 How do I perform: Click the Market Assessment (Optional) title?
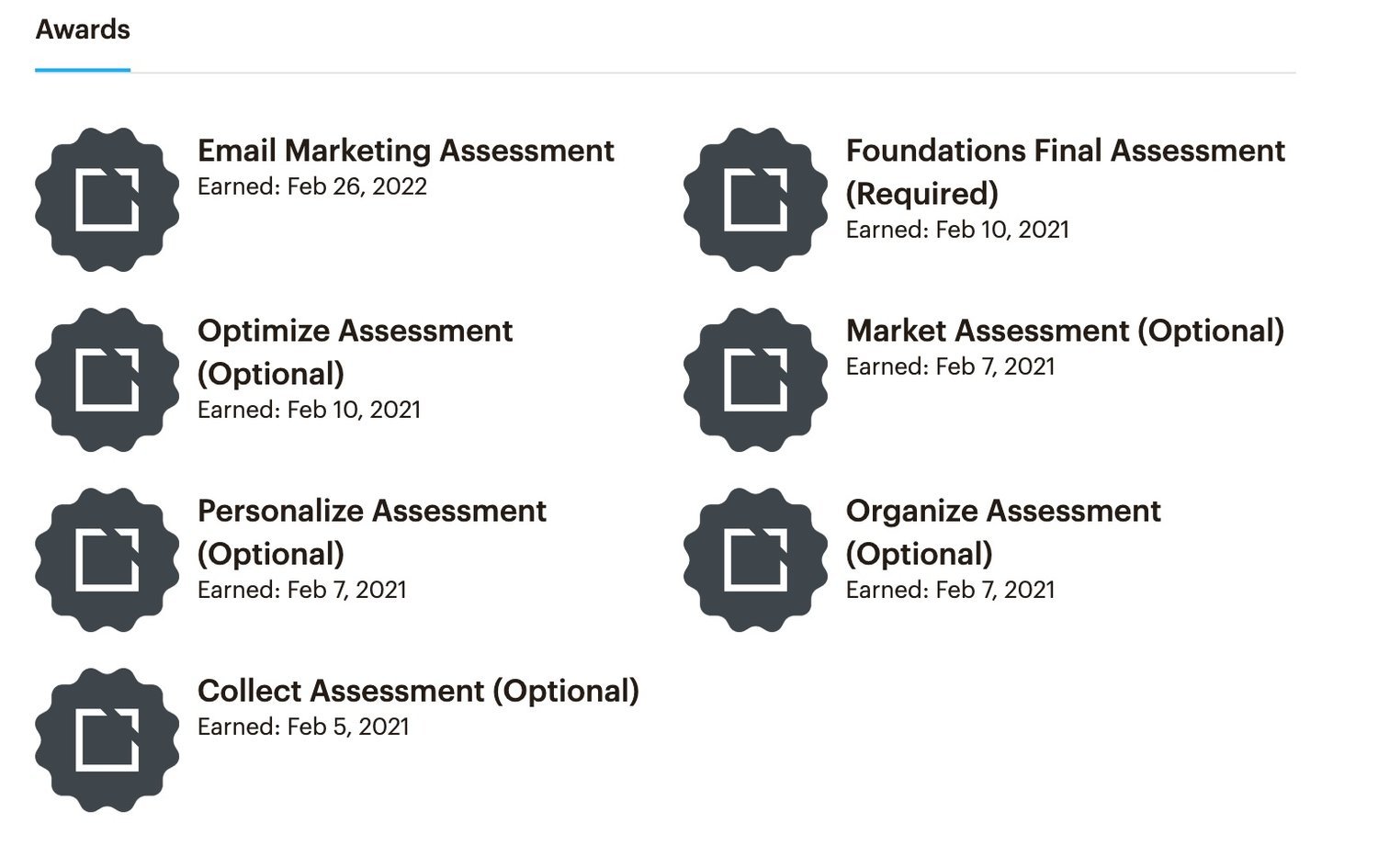click(x=1065, y=331)
